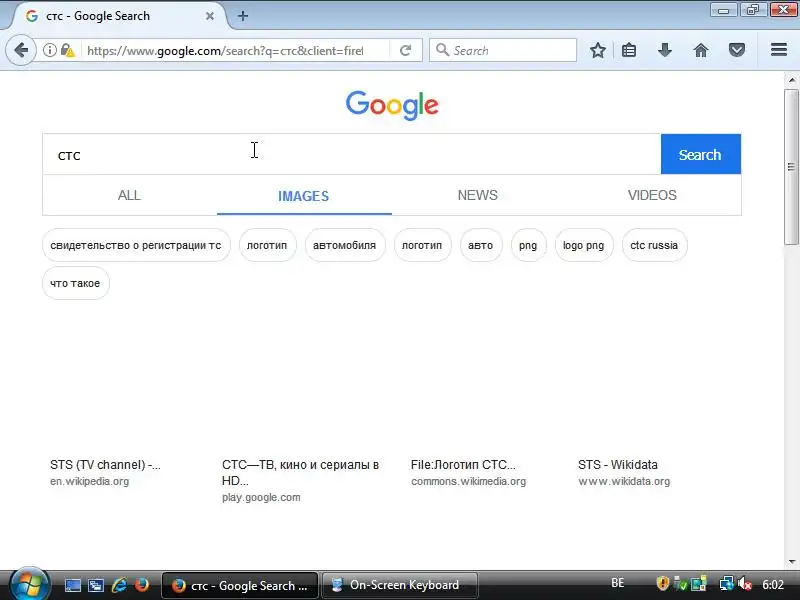Open 'STS (TV channel)' Wikipedia result

pos(105,465)
